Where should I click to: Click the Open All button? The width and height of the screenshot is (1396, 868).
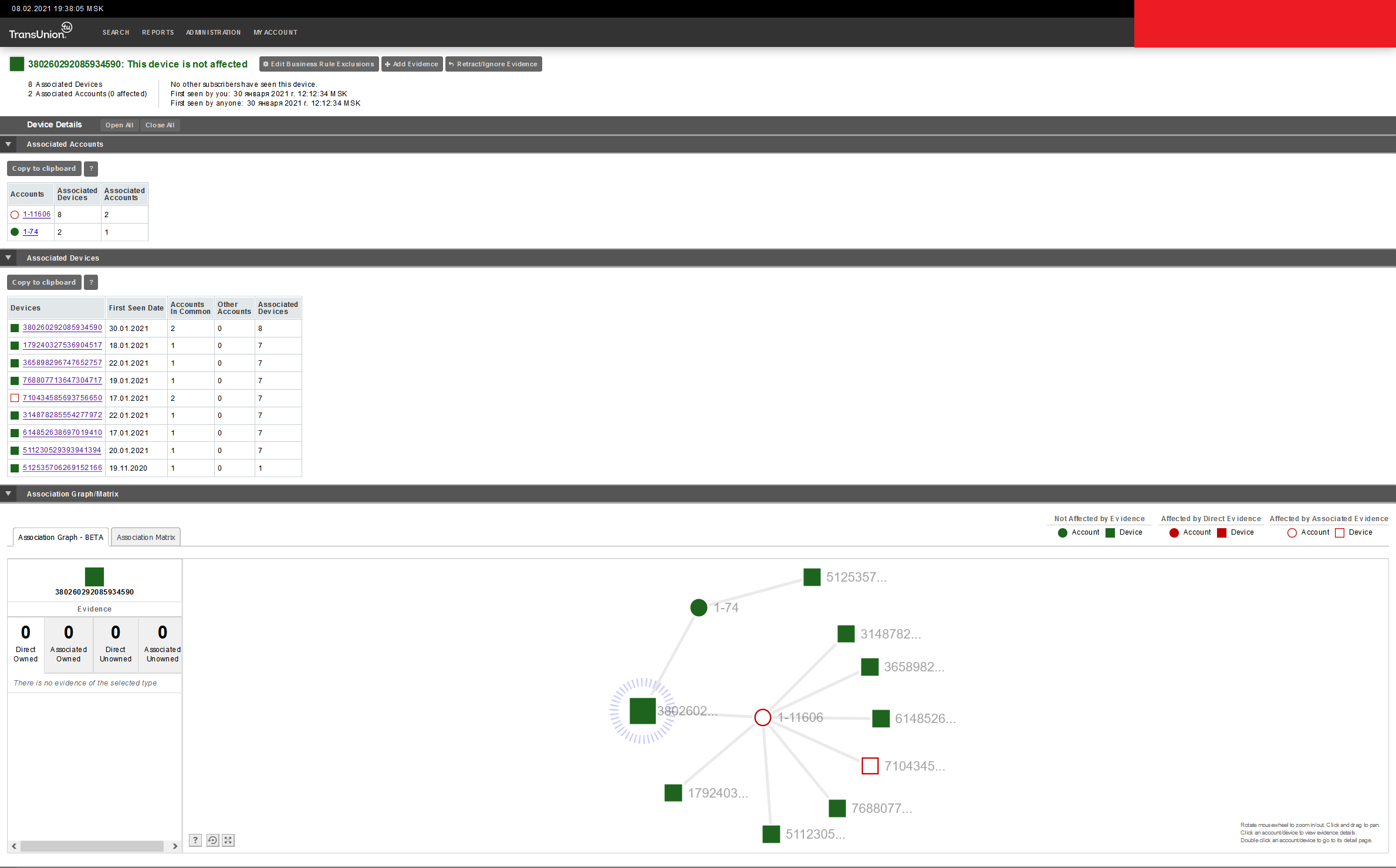[119, 125]
